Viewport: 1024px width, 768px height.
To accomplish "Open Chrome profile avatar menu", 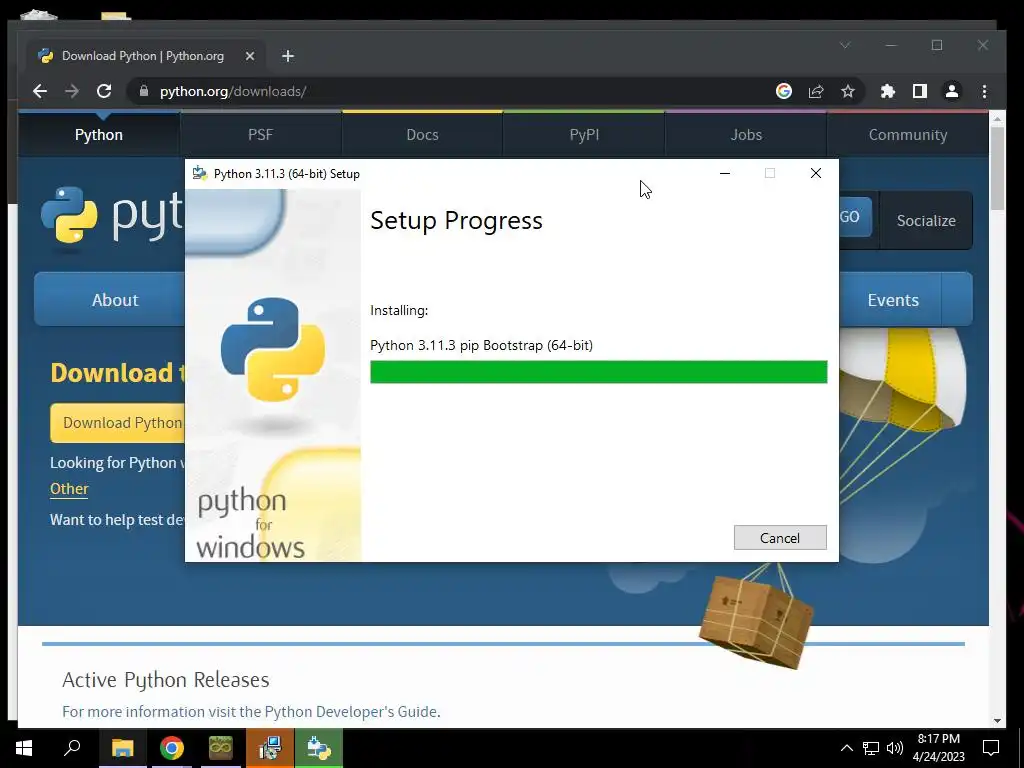I will (952, 91).
